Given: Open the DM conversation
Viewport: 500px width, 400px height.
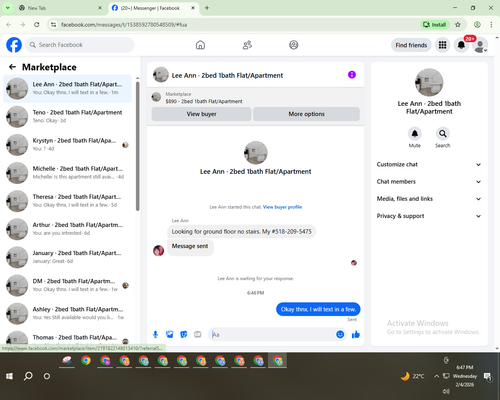Looking at the screenshot, I should (x=67, y=285).
